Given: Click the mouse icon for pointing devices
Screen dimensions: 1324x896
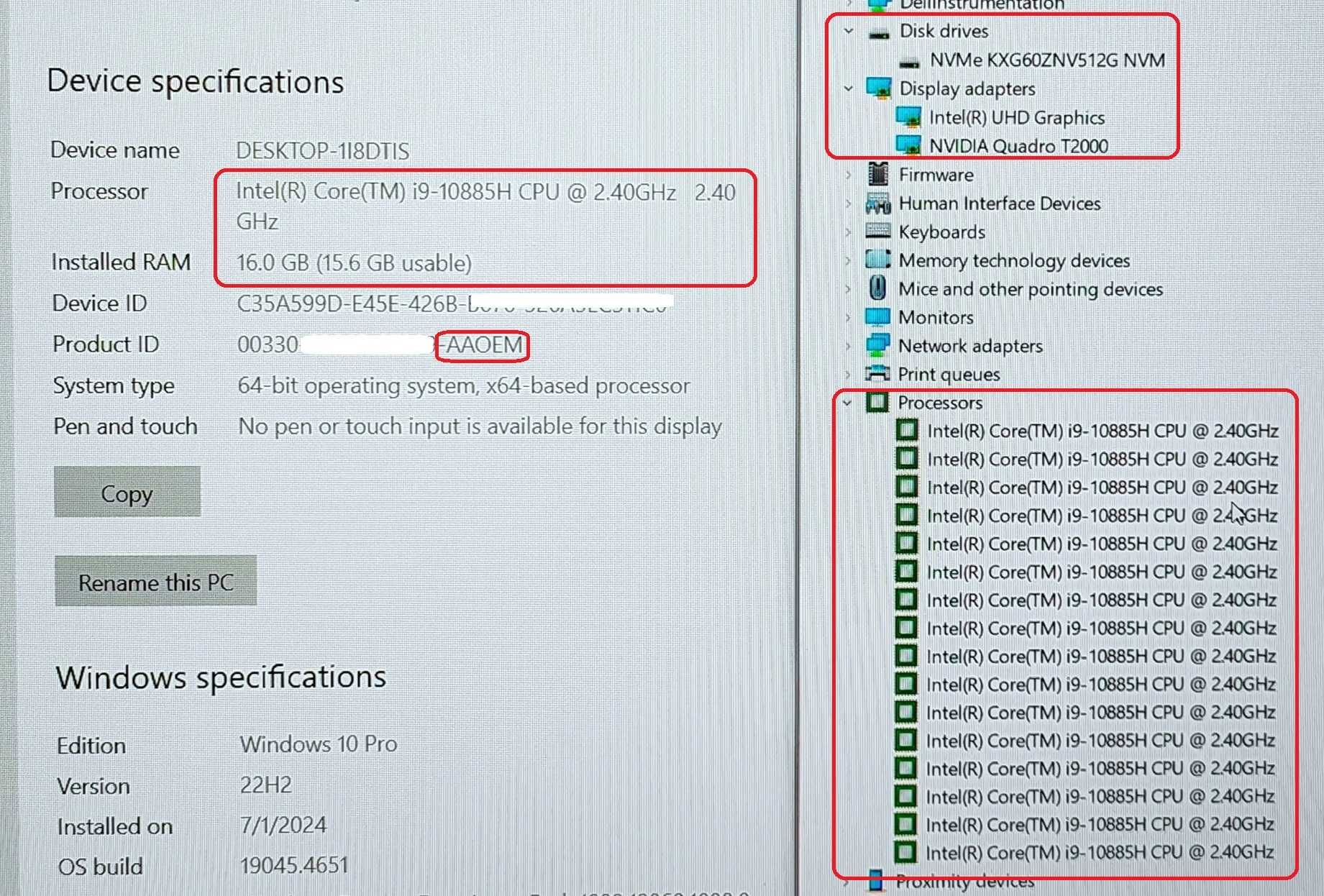Looking at the screenshot, I should (877, 288).
